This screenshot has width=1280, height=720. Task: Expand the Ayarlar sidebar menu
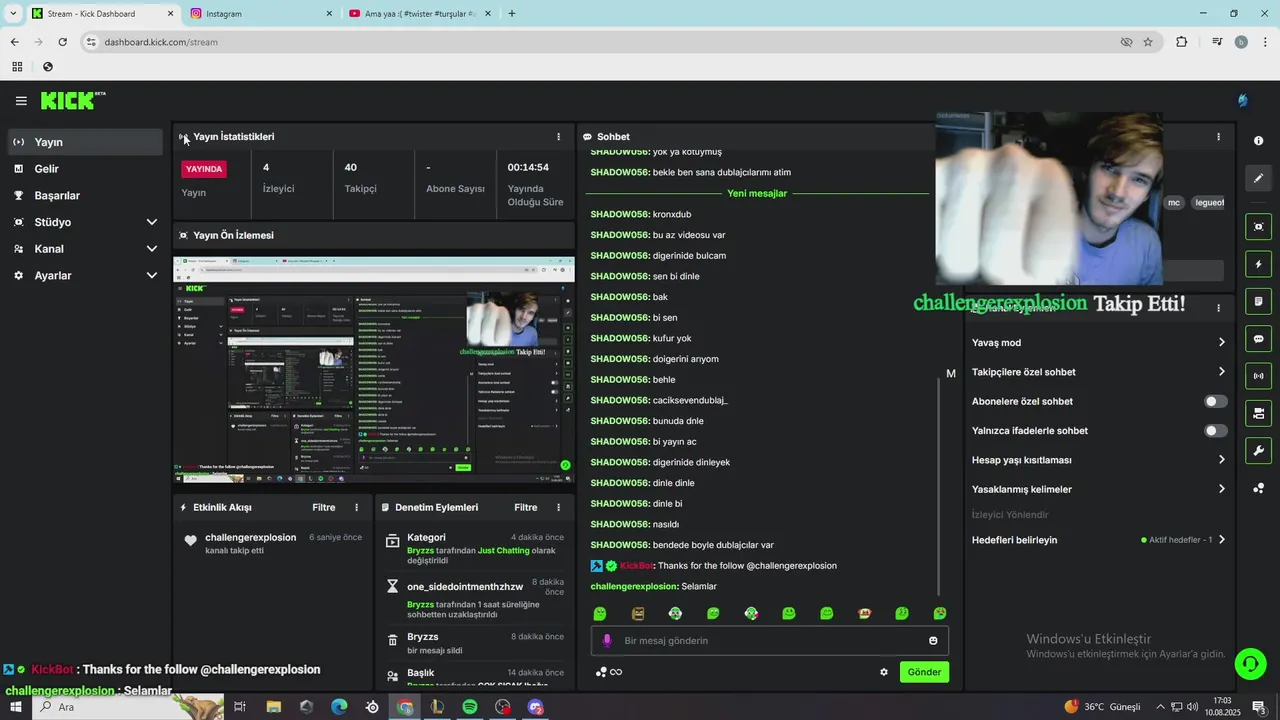(84, 275)
